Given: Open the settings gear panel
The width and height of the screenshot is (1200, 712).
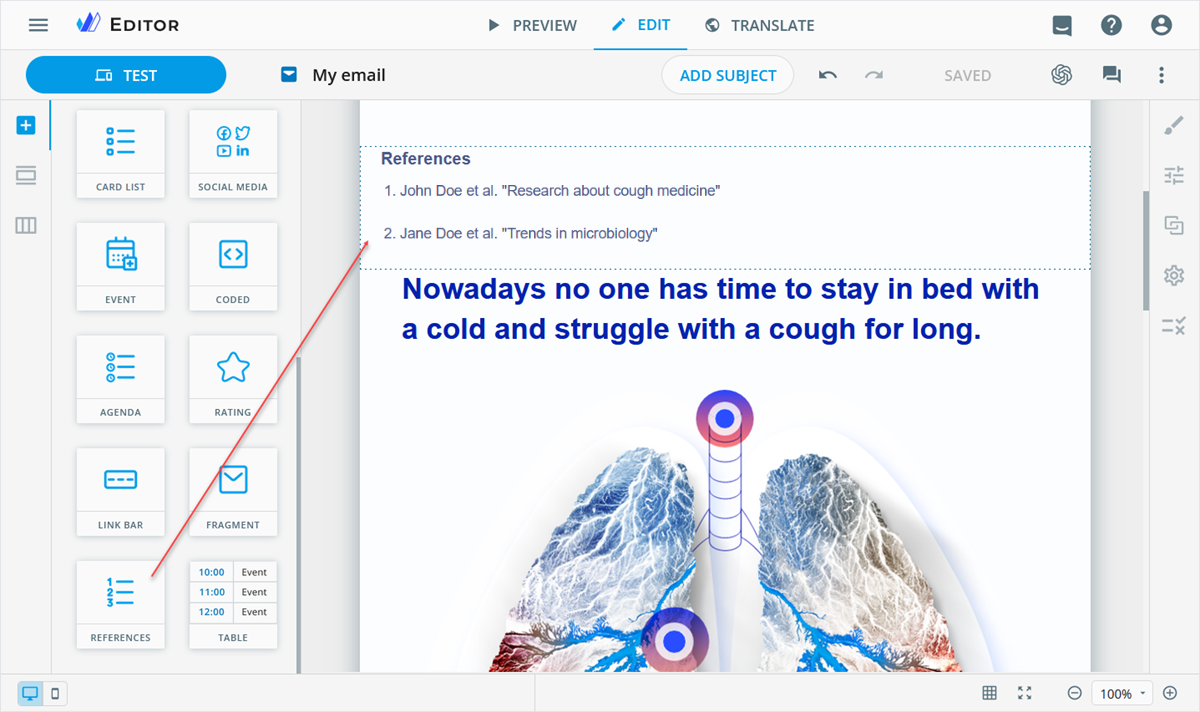Looking at the screenshot, I should 1174,275.
